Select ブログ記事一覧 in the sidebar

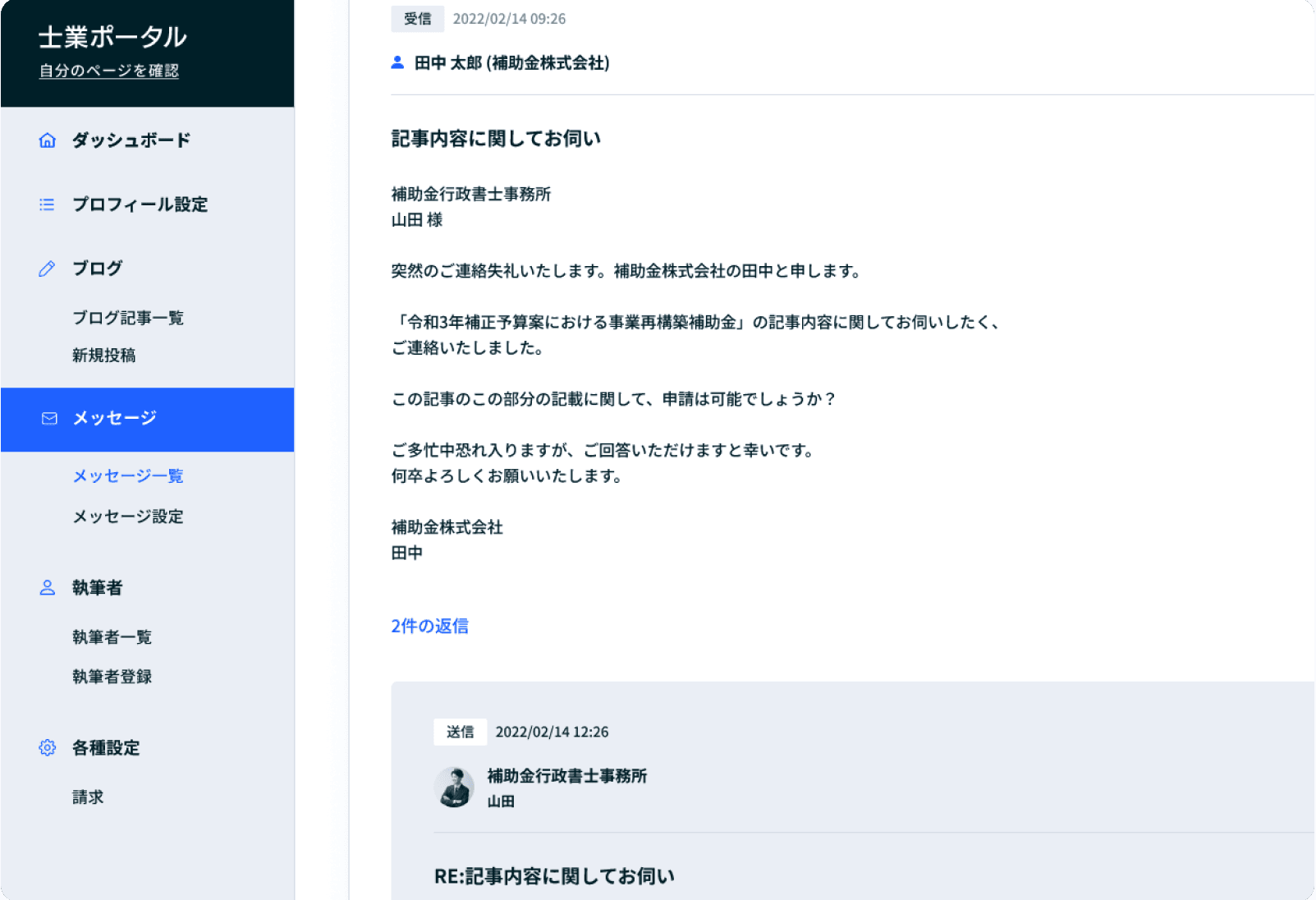point(128,318)
